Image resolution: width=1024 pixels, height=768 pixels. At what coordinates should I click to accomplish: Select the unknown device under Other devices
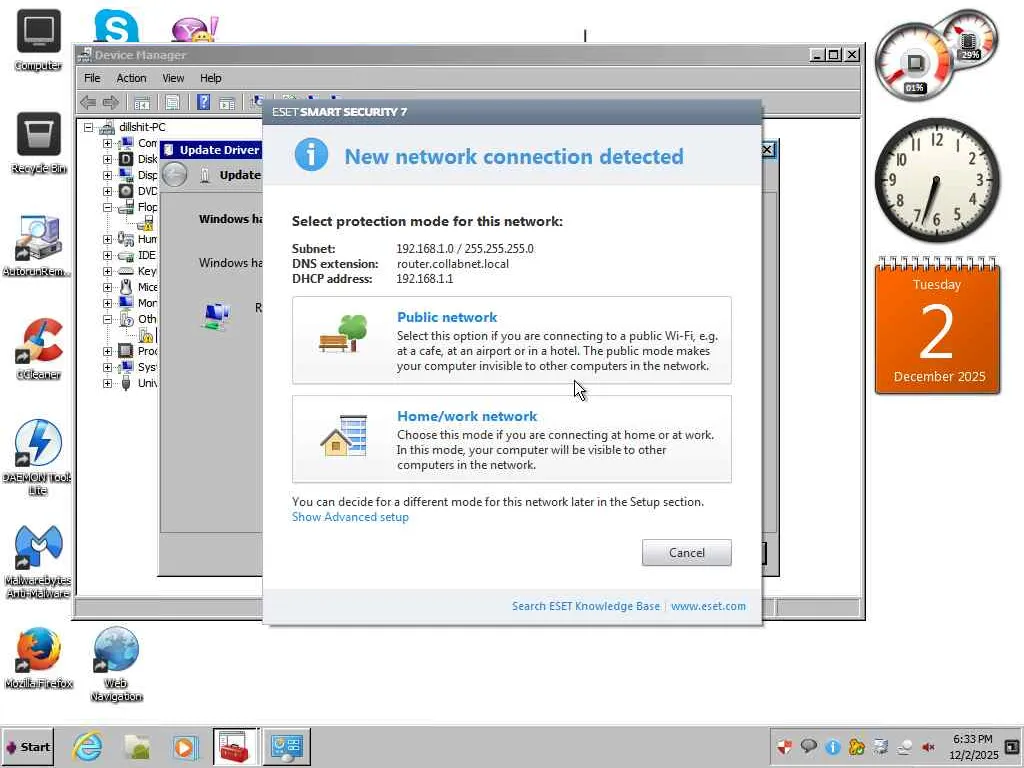(x=146, y=336)
